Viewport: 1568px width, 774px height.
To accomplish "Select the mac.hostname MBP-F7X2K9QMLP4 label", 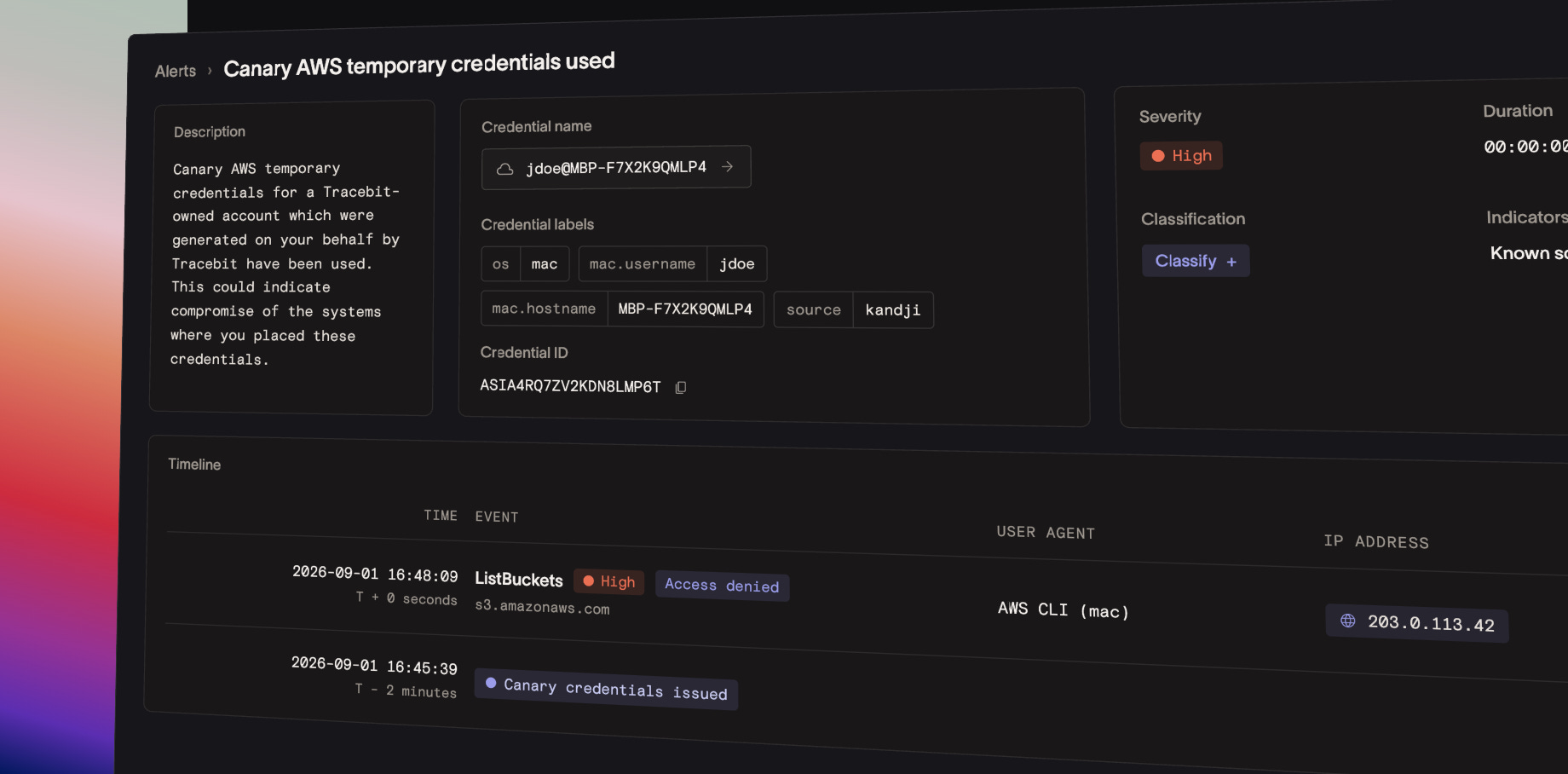I will [x=622, y=309].
